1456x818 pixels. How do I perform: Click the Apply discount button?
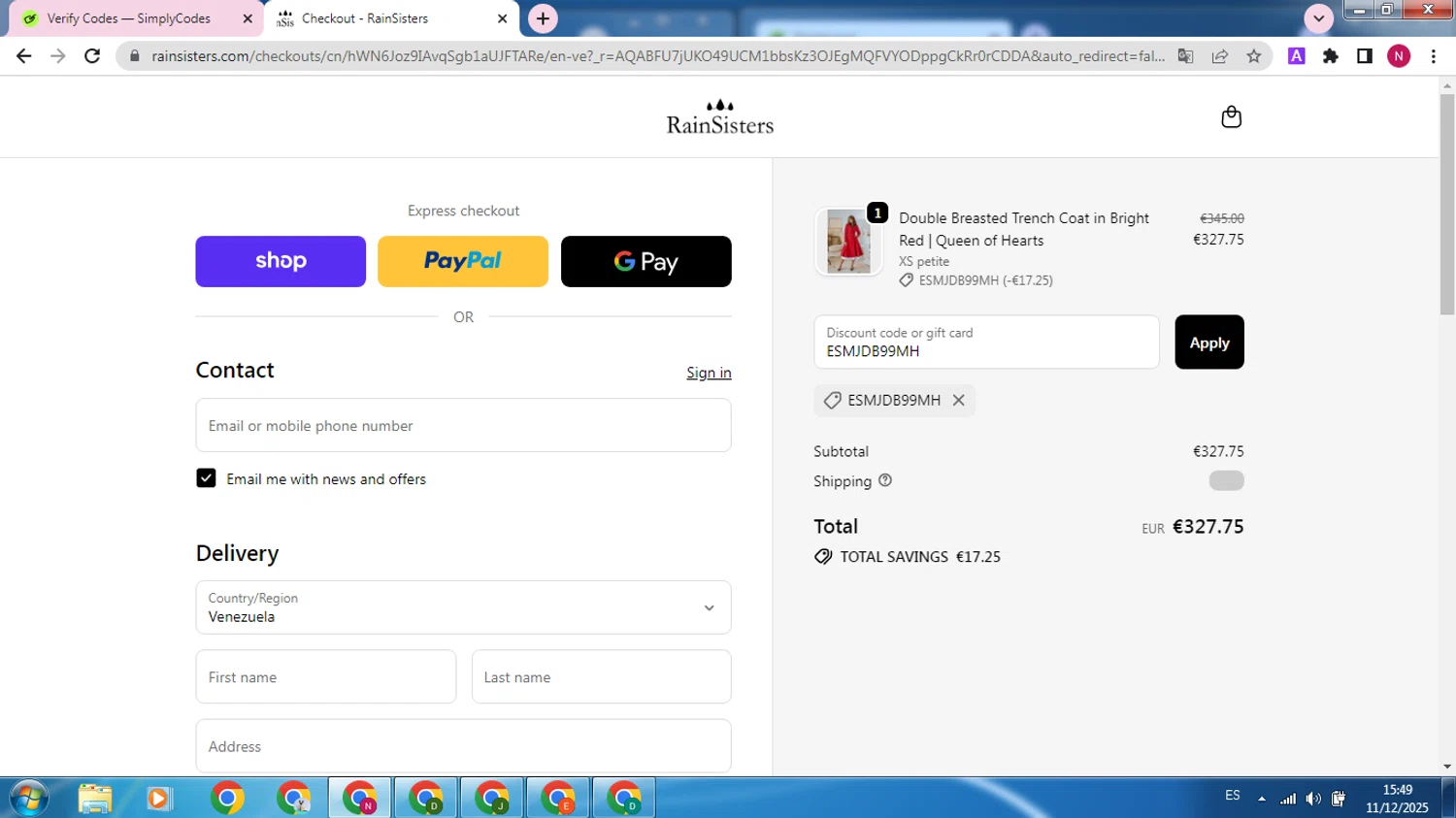1209,342
